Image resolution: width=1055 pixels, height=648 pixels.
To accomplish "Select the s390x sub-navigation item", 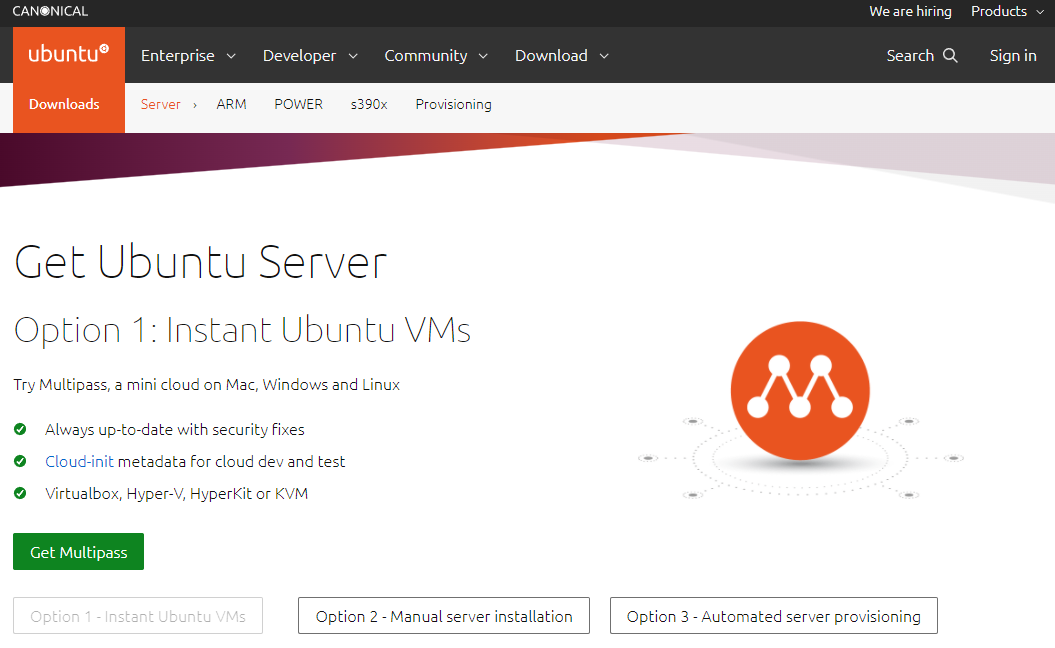I will [x=369, y=104].
